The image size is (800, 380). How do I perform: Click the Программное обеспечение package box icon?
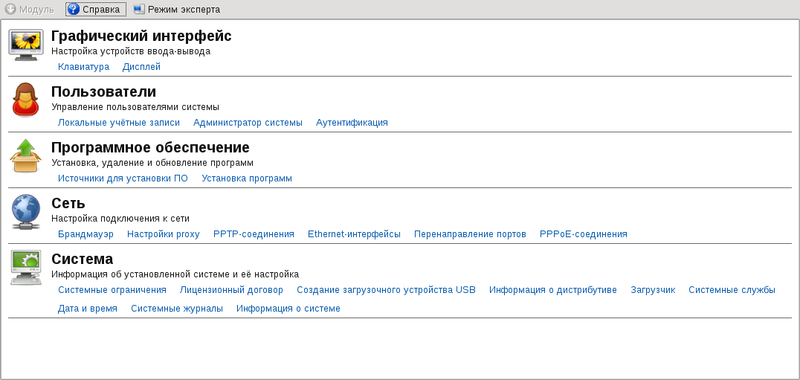point(26,156)
